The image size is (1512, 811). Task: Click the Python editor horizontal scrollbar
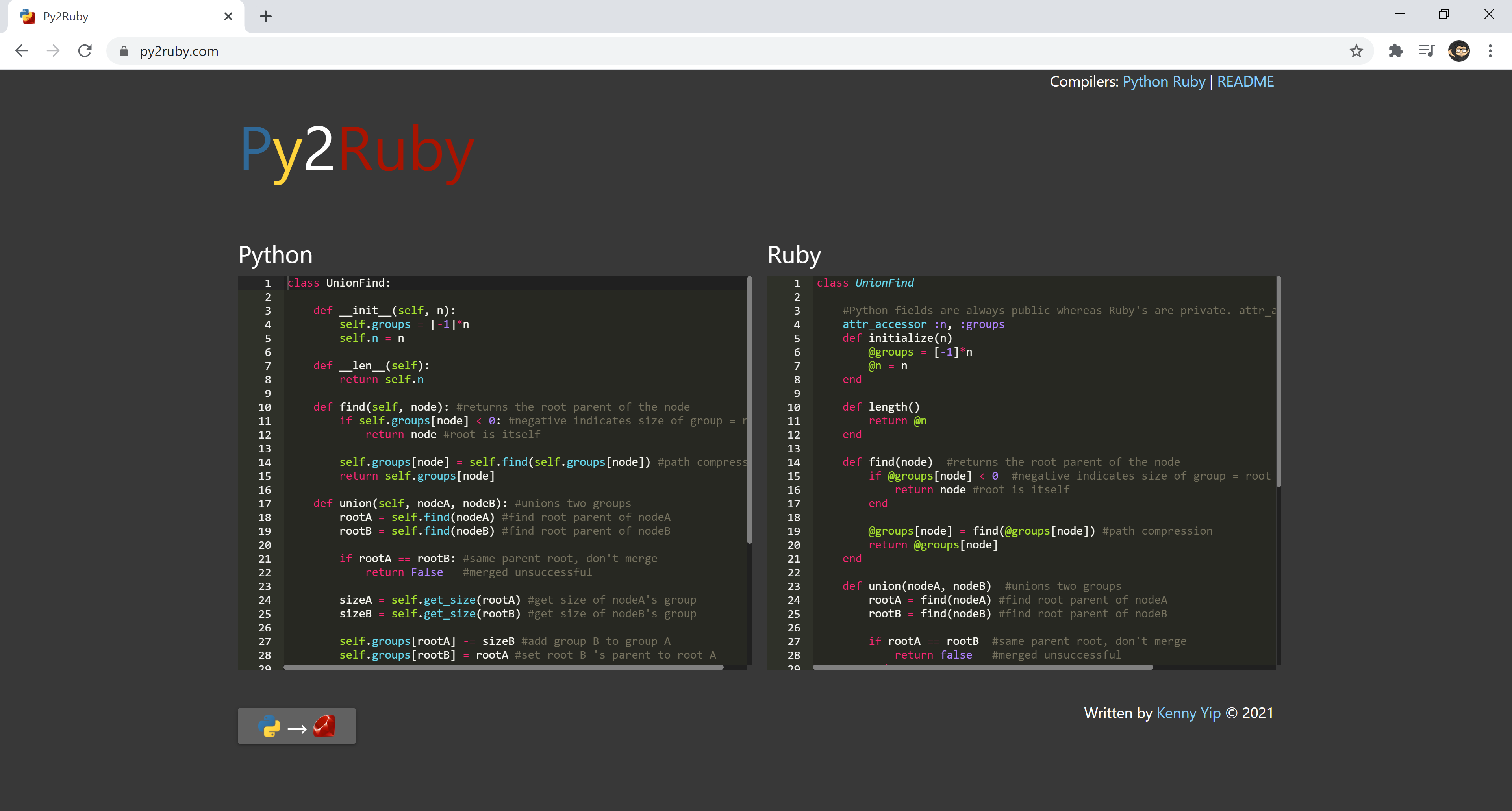tap(503, 667)
